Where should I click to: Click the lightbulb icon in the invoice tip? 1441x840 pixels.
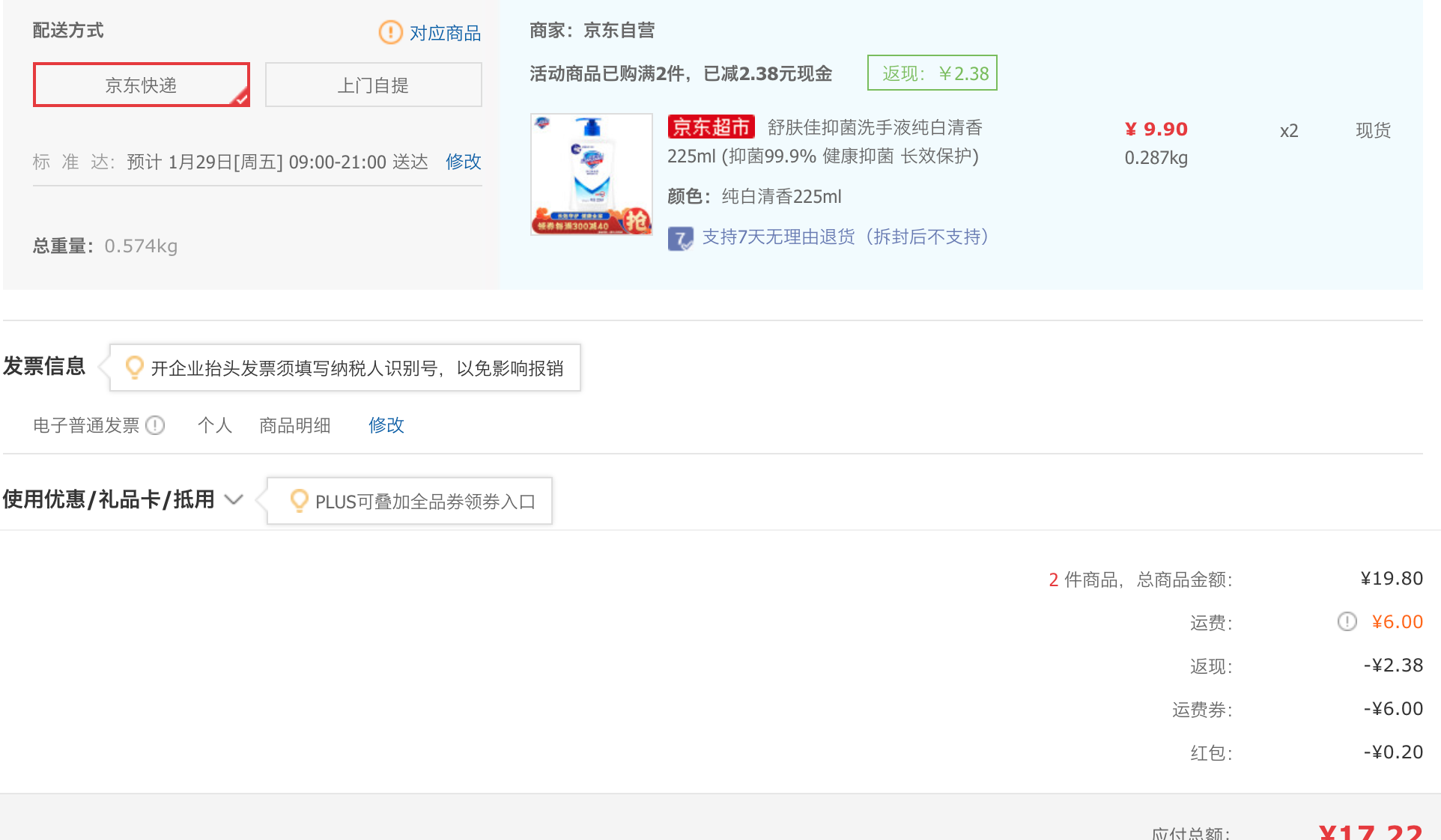tap(135, 368)
